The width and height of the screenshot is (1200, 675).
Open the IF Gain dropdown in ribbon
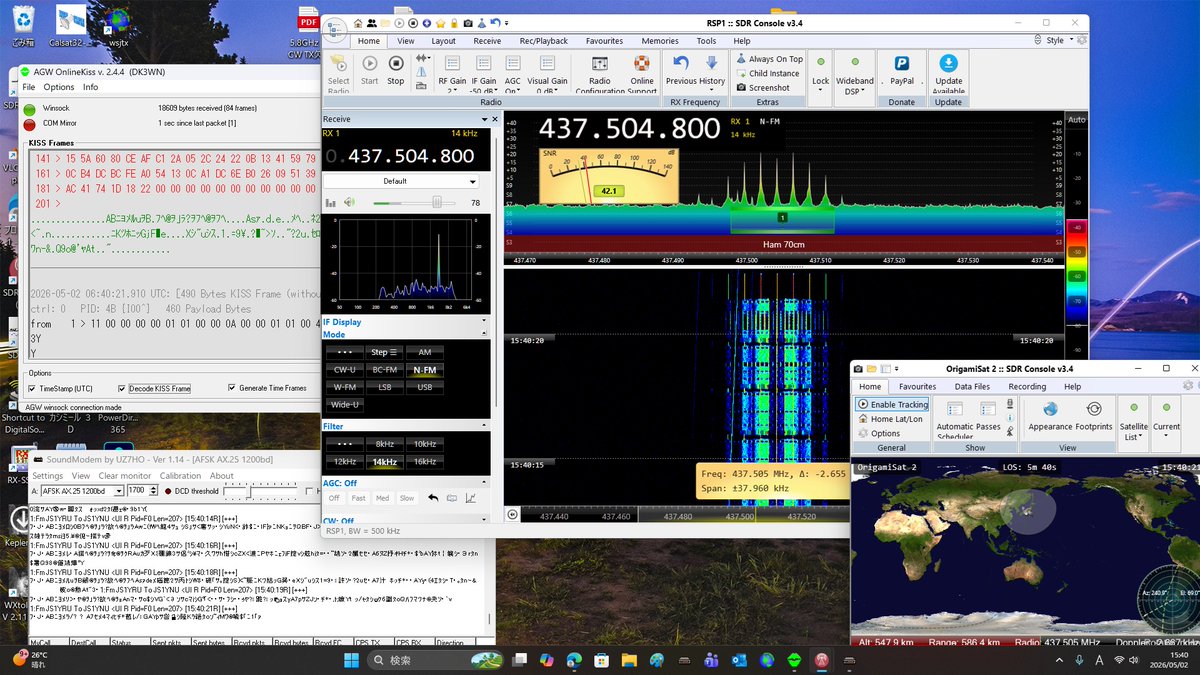(x=484, y=74)
